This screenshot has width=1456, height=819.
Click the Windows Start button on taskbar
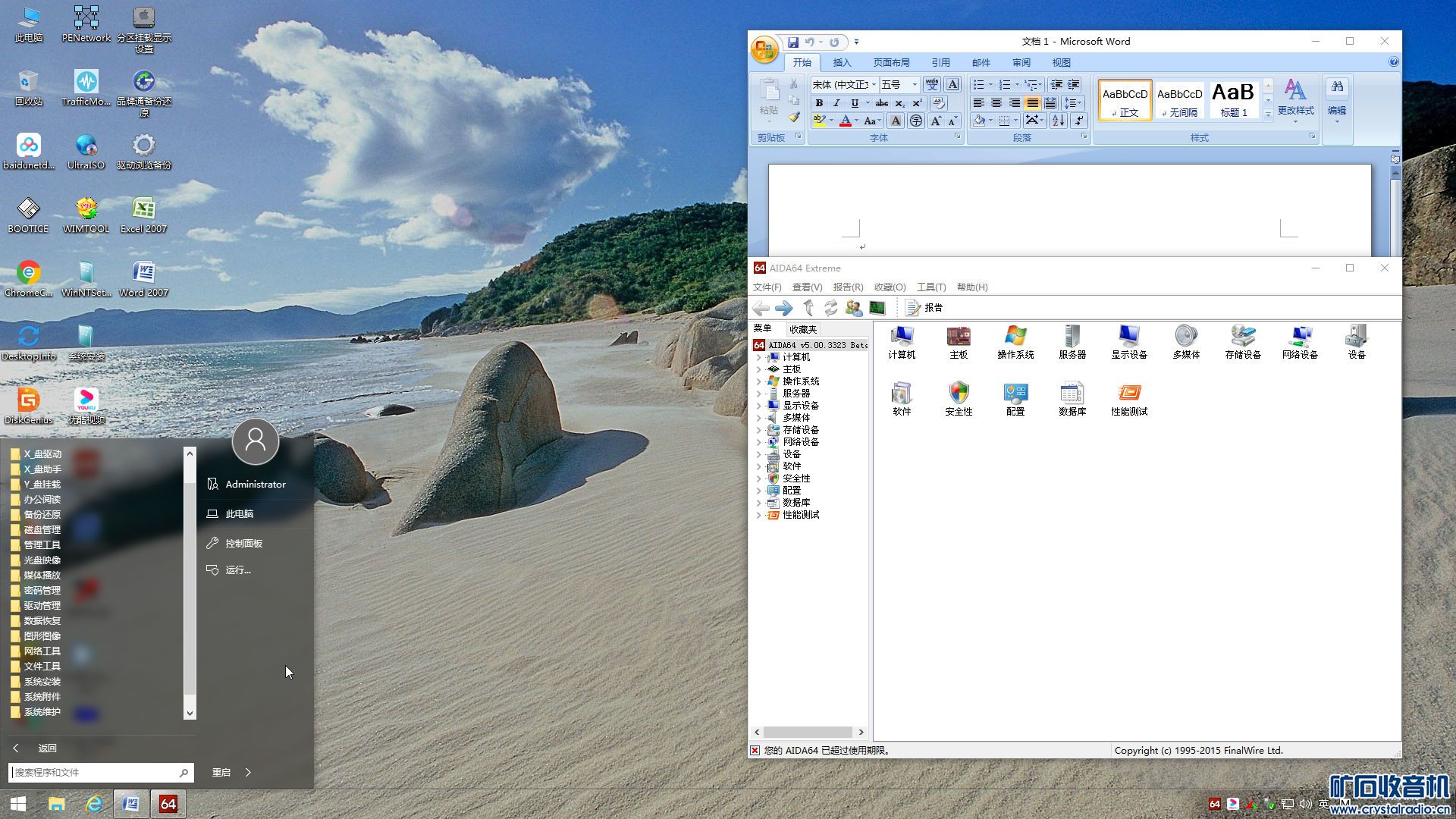tap(18, 804)
